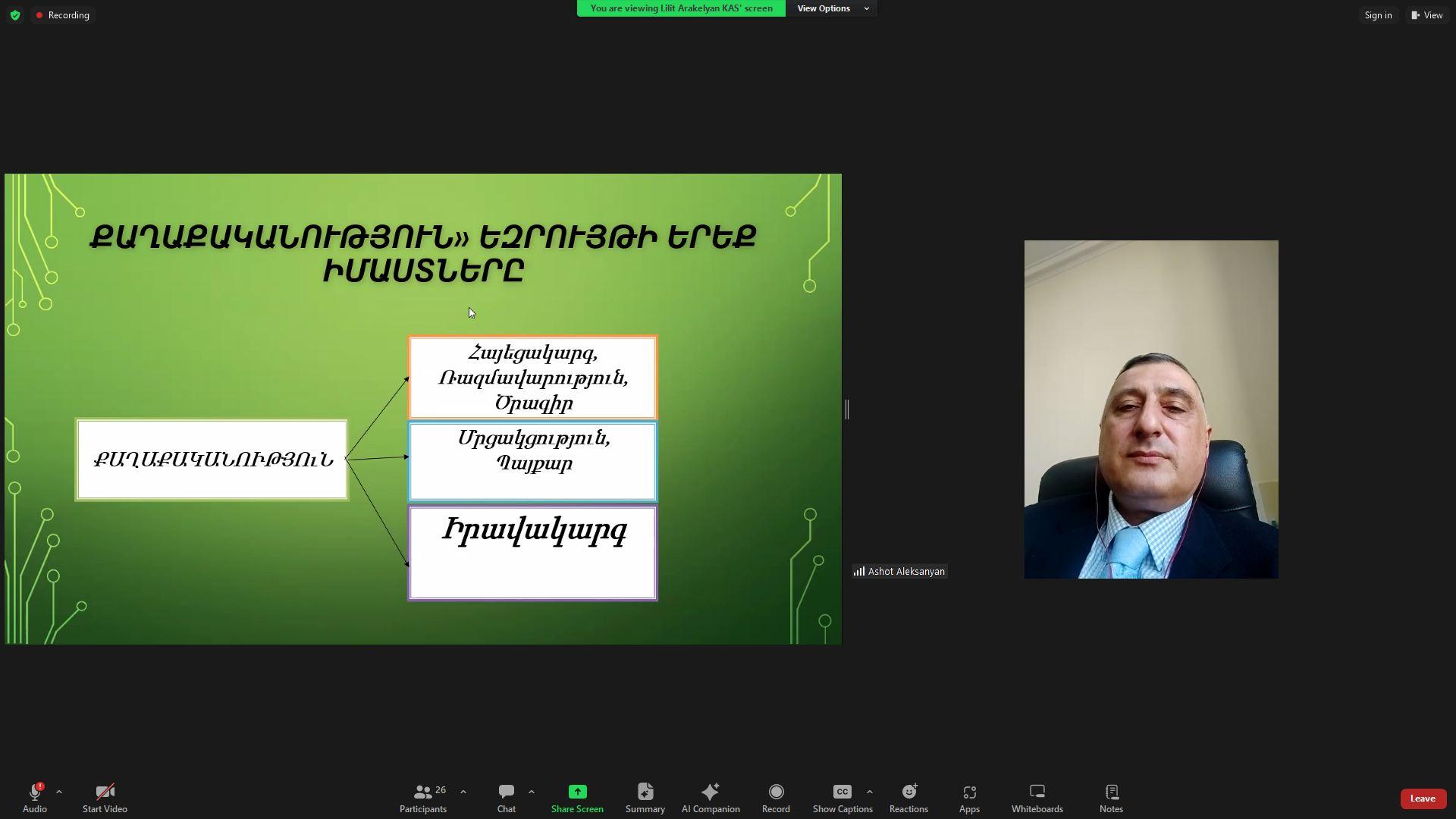The height and width of the screenshot is (819, 1456).
Task: Toggle Start Video on
Action: point(105,797)
